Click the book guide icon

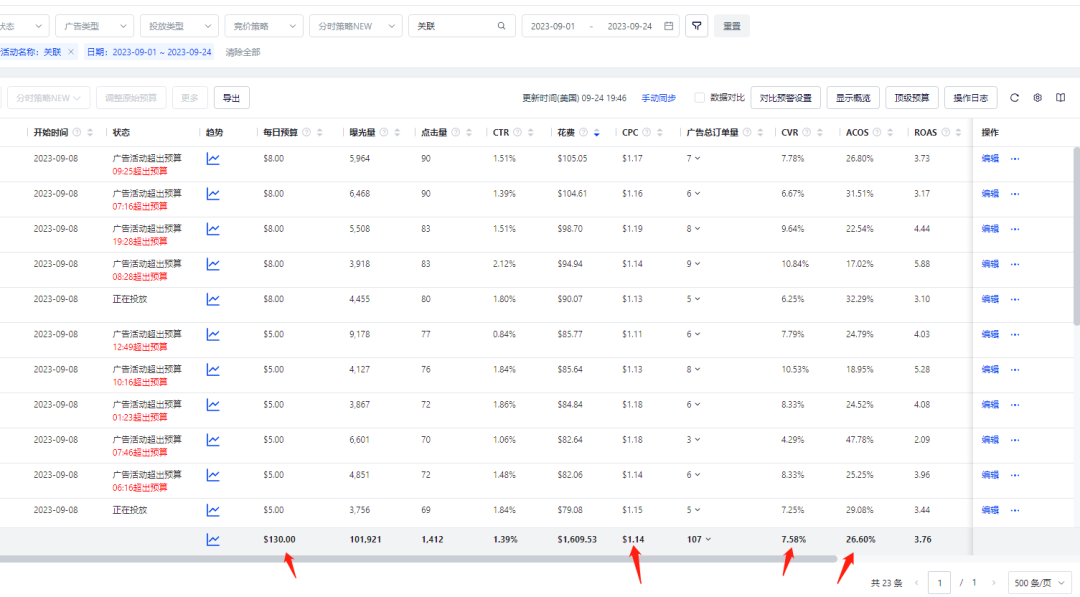[1061, 98]
